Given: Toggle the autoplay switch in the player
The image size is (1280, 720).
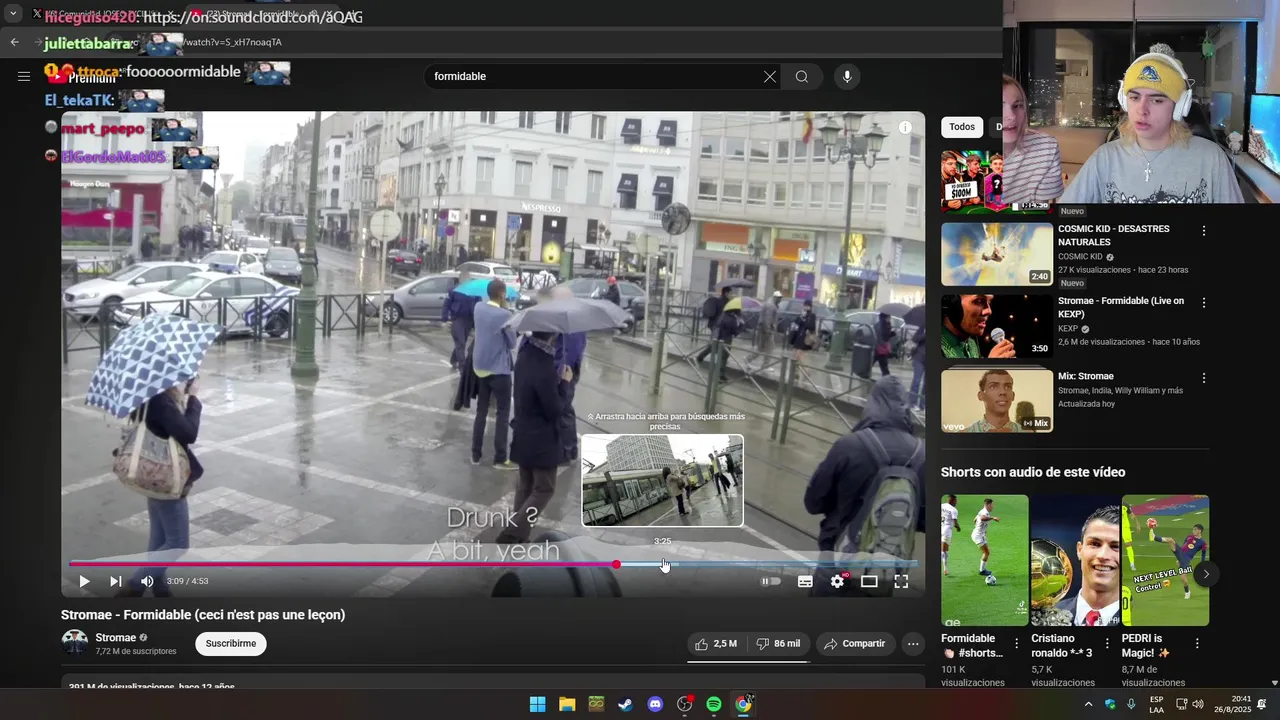Looking at the screenshot, I should tap(770, 581).
